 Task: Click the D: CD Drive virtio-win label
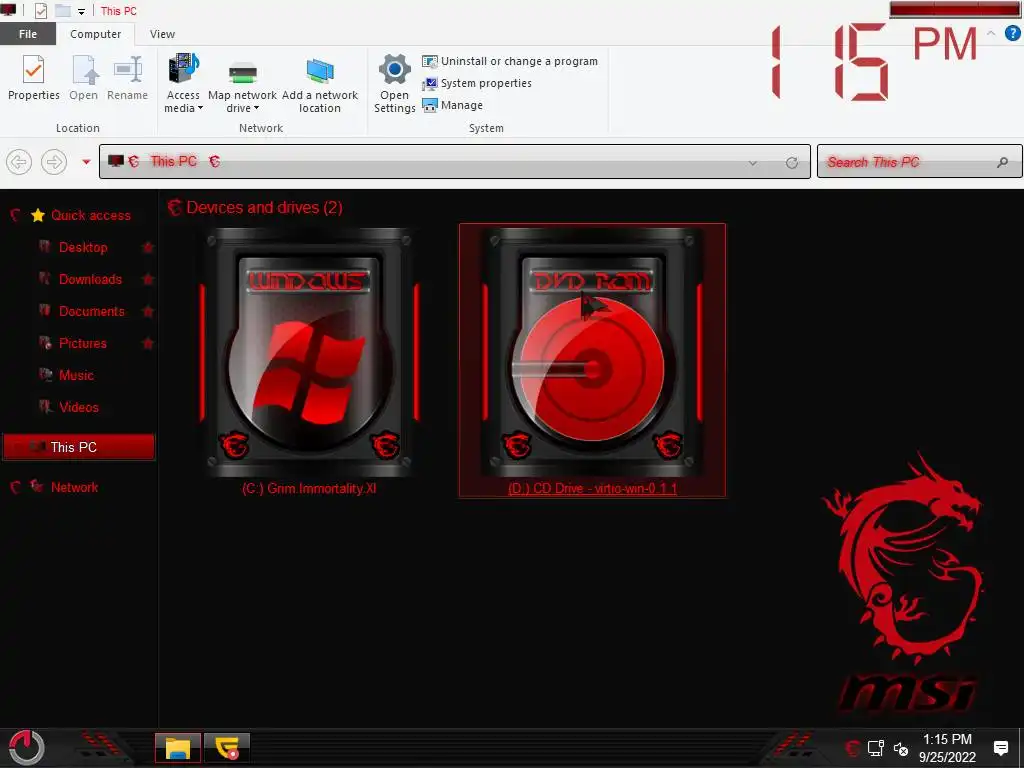[592, 488]
